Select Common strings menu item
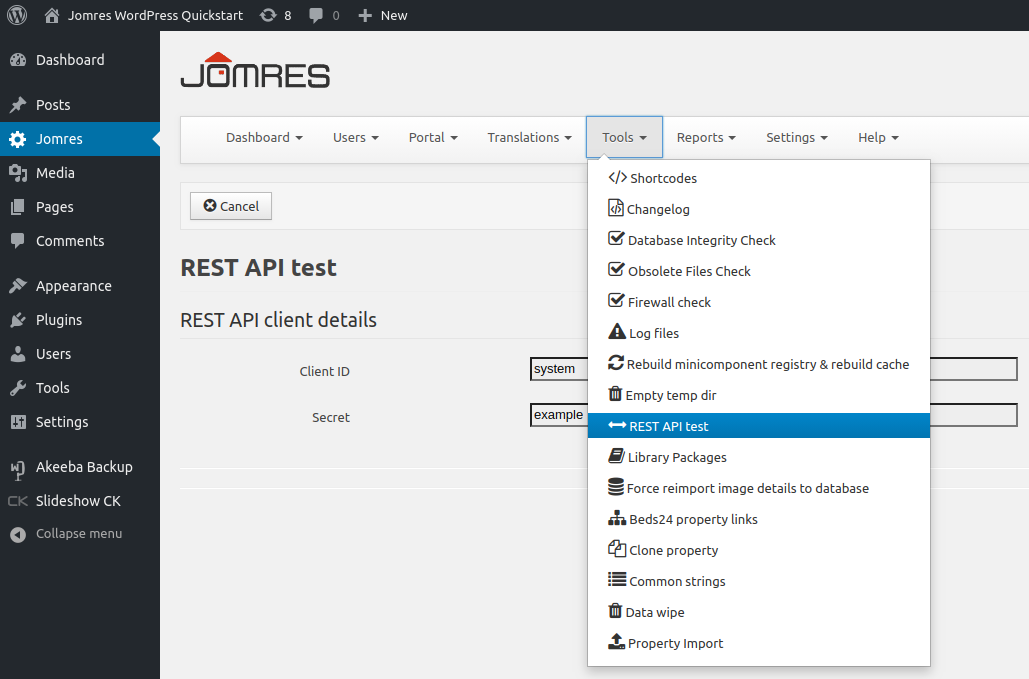This screenshot has height=679, width=1029. pyautogui.click(x=759, y=581)
